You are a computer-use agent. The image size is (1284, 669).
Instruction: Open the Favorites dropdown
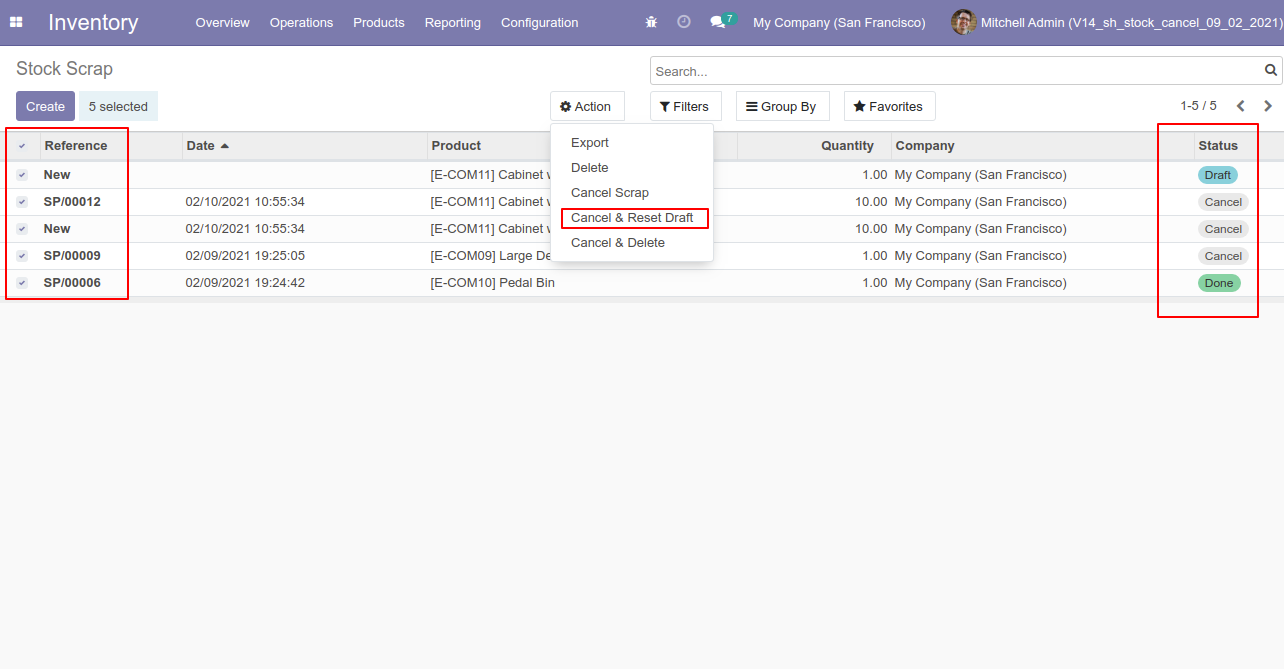890,106
